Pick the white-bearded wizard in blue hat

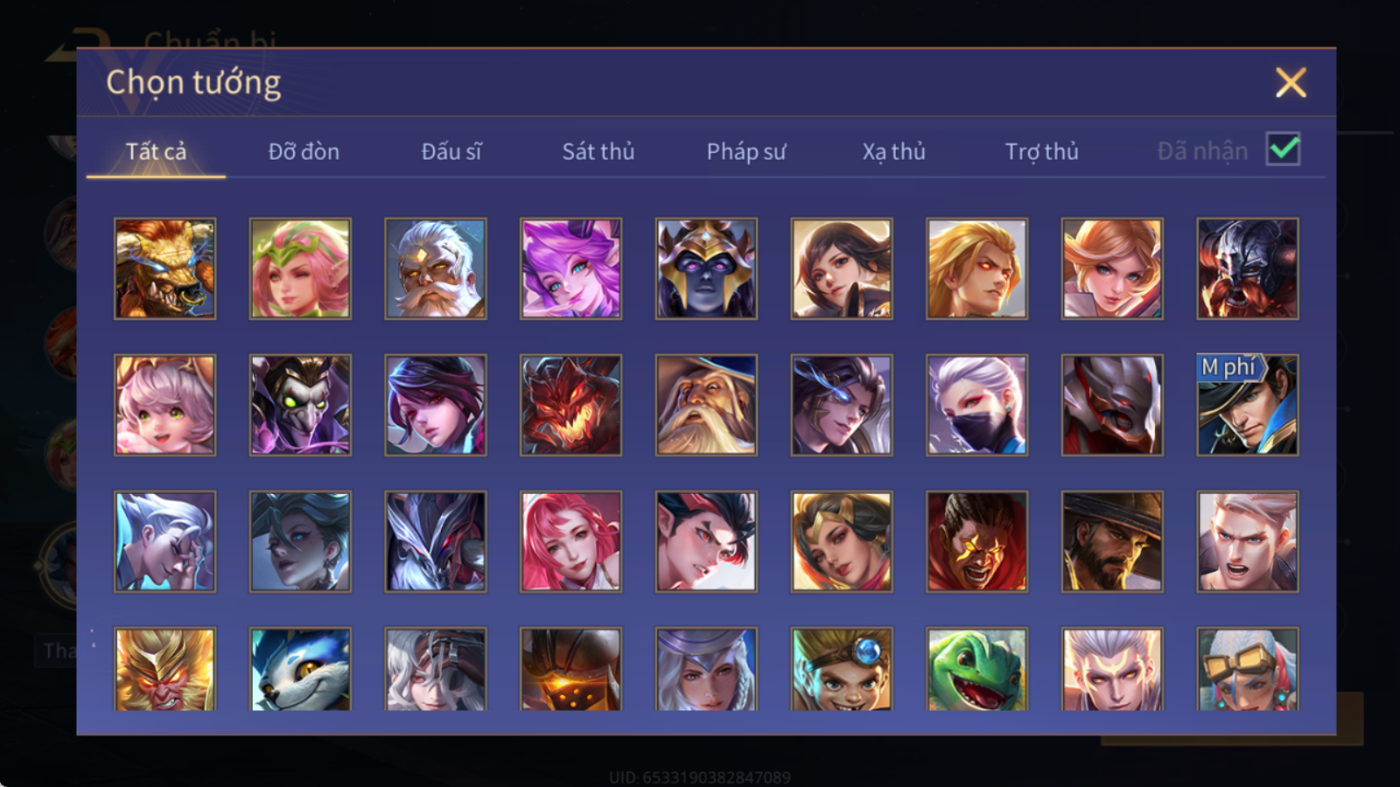tap(706, 405)
